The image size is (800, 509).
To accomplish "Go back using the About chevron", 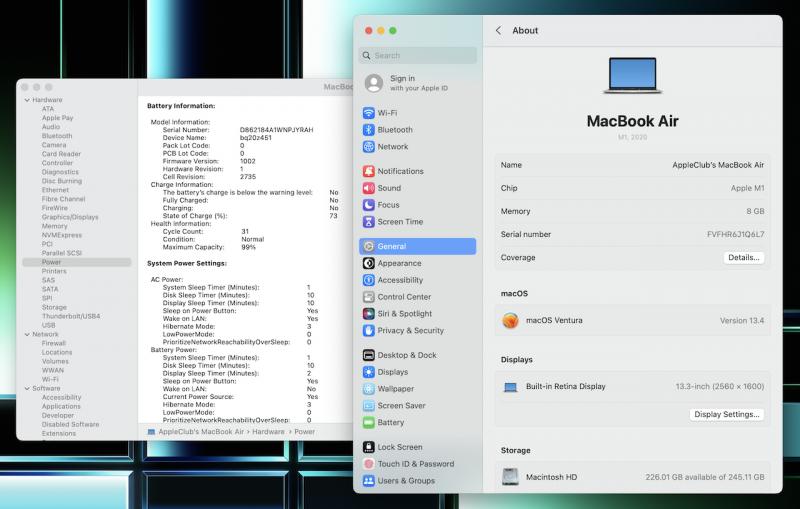I will [x=498, y=30].
